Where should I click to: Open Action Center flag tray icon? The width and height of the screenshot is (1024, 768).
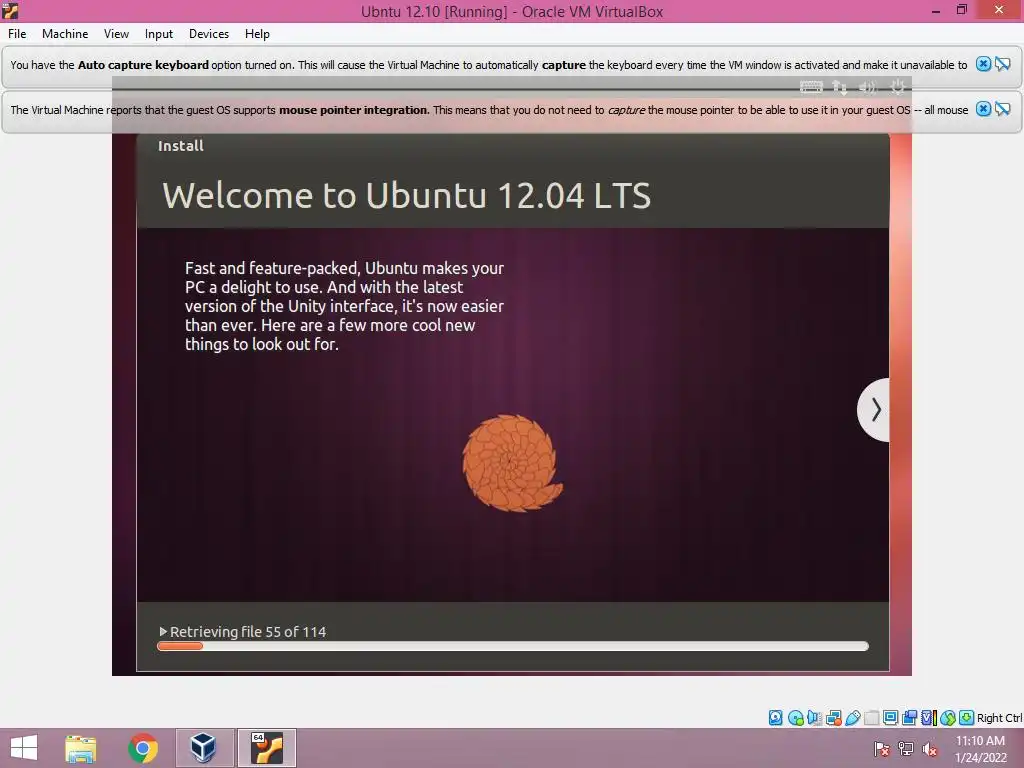[882, 749]
